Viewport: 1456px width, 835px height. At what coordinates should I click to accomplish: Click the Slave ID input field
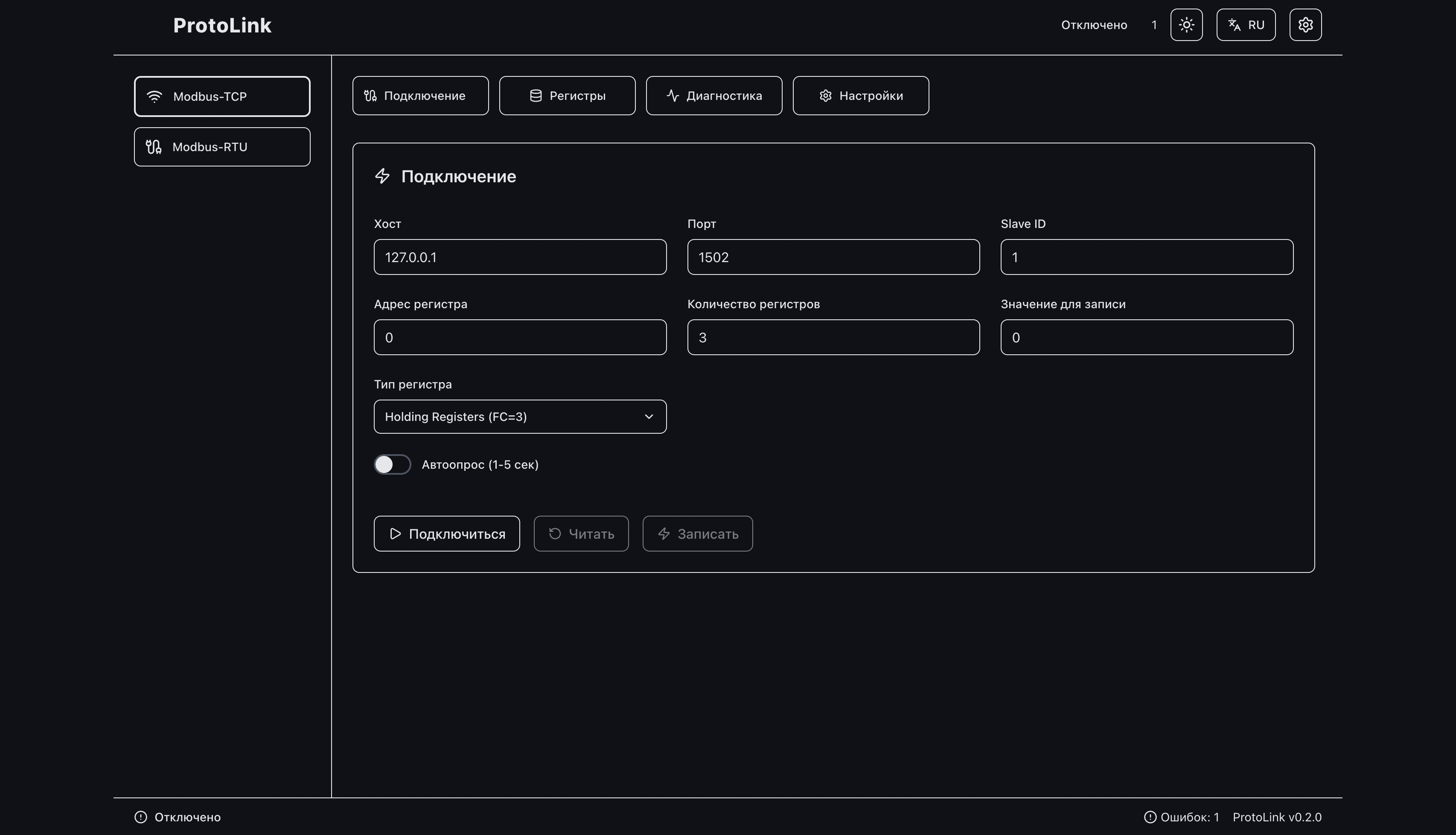(1147, 257)
